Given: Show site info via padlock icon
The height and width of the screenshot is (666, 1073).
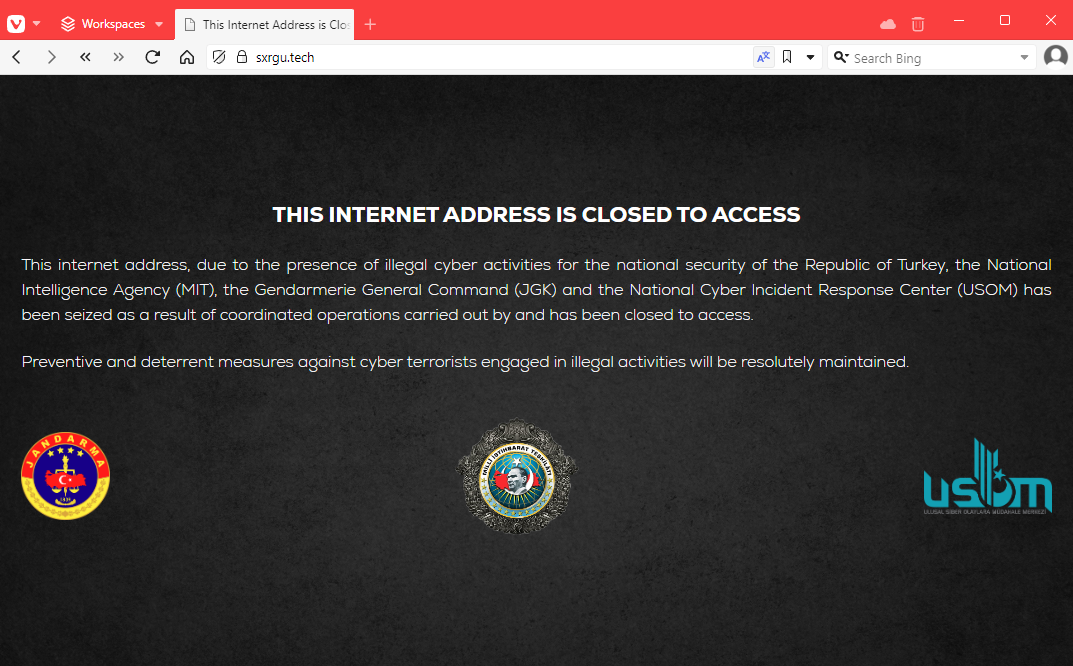Looking at the screenshot, I should [x=242, y=57].
